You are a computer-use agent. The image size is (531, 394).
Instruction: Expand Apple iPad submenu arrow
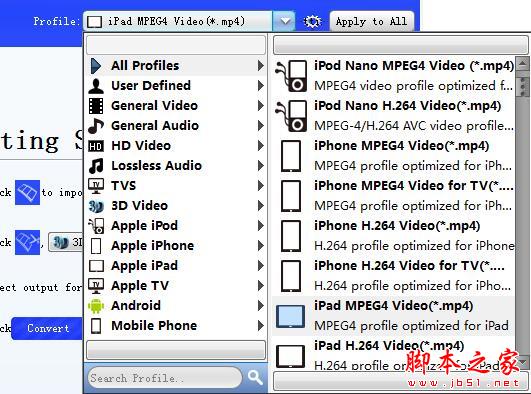(x=260, y=266)
